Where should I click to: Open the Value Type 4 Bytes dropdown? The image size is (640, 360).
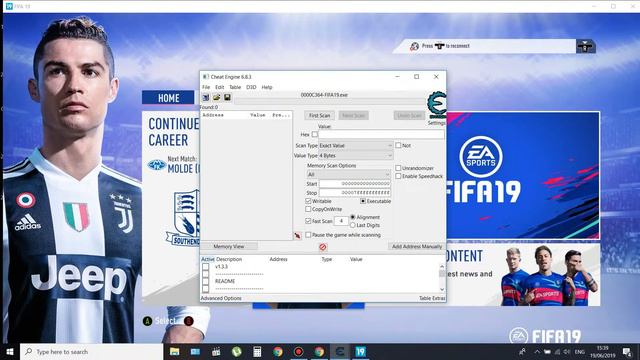[355, 156]
